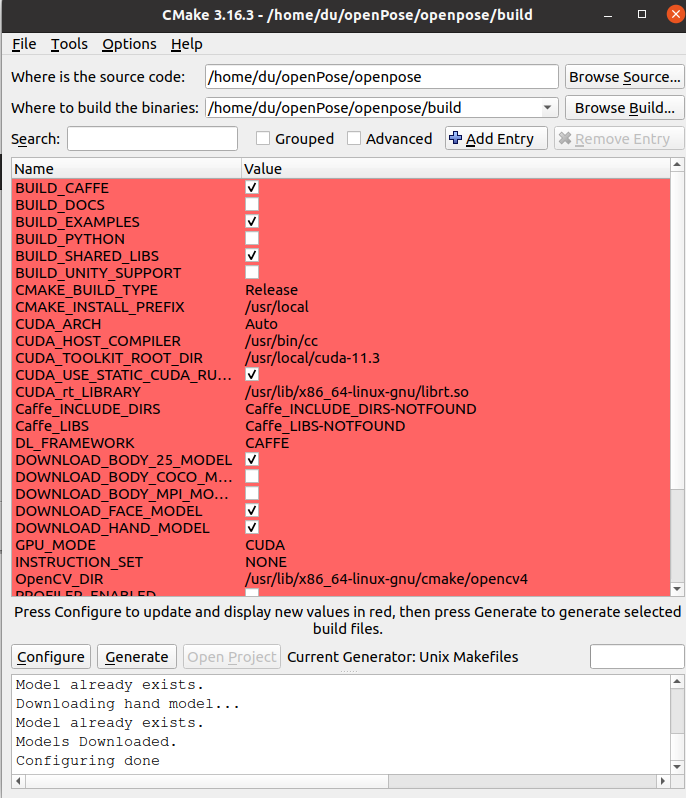686x798 pixels.
Task: Toggle DOWNLOAD_FACE_MODEL checkbox
Action: tap(252, 510)
